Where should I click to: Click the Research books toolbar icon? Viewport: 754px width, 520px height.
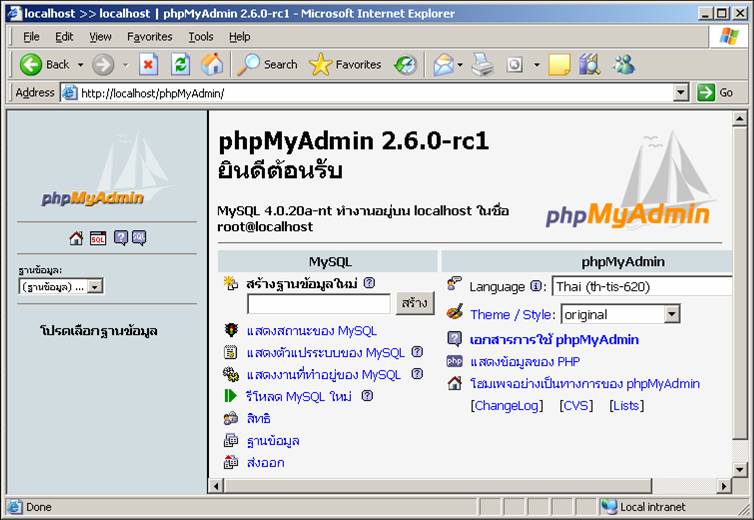tap(590, 64)
